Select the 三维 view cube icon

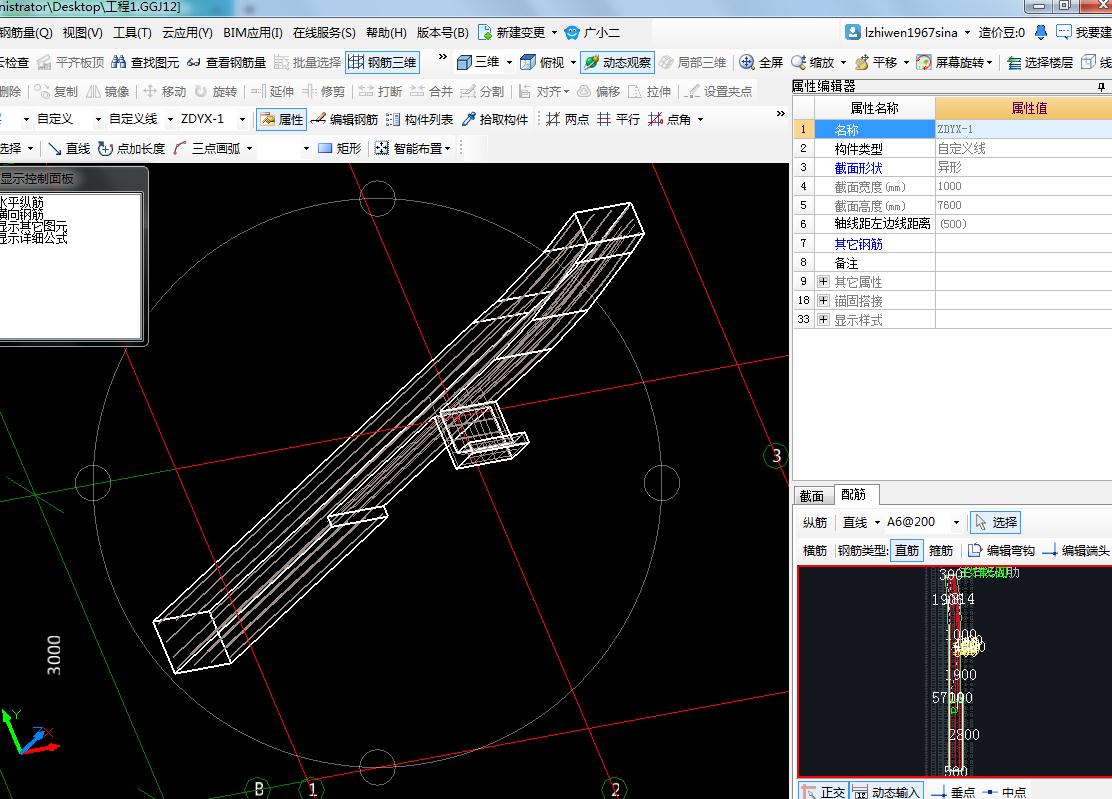465,62
